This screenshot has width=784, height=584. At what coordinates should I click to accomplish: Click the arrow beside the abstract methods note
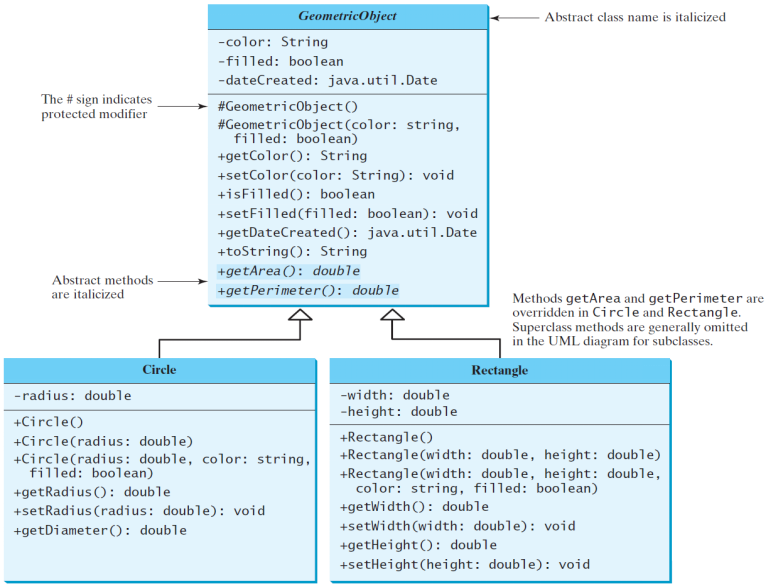182,281
